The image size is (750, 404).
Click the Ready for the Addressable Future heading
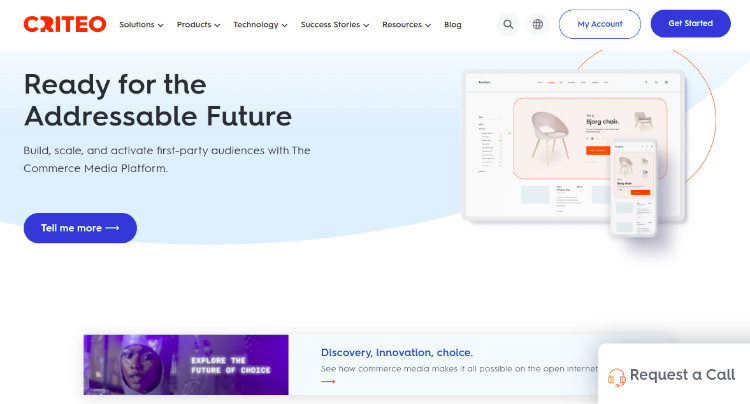point(158,100)
